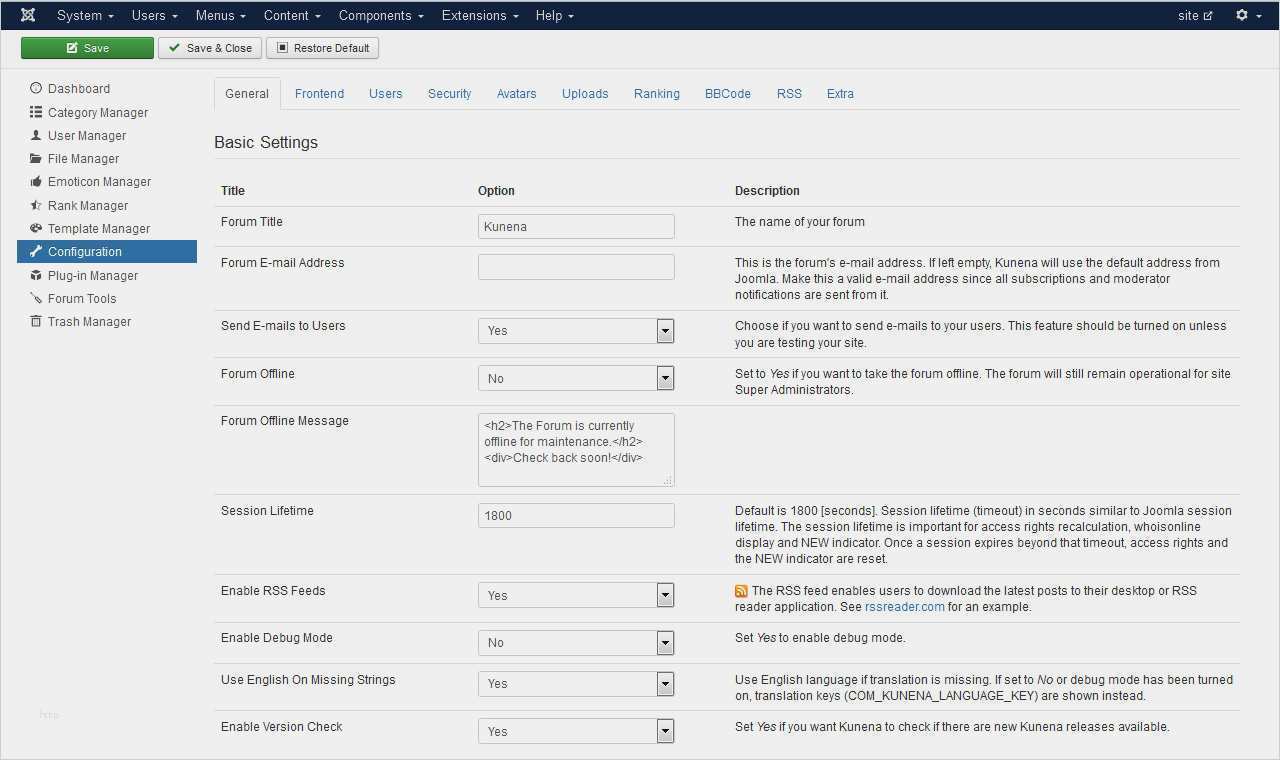Follow the rssreader.com link
This screenshot has width=1280, height=760.
pyautogui.click(x=904, y=607)
